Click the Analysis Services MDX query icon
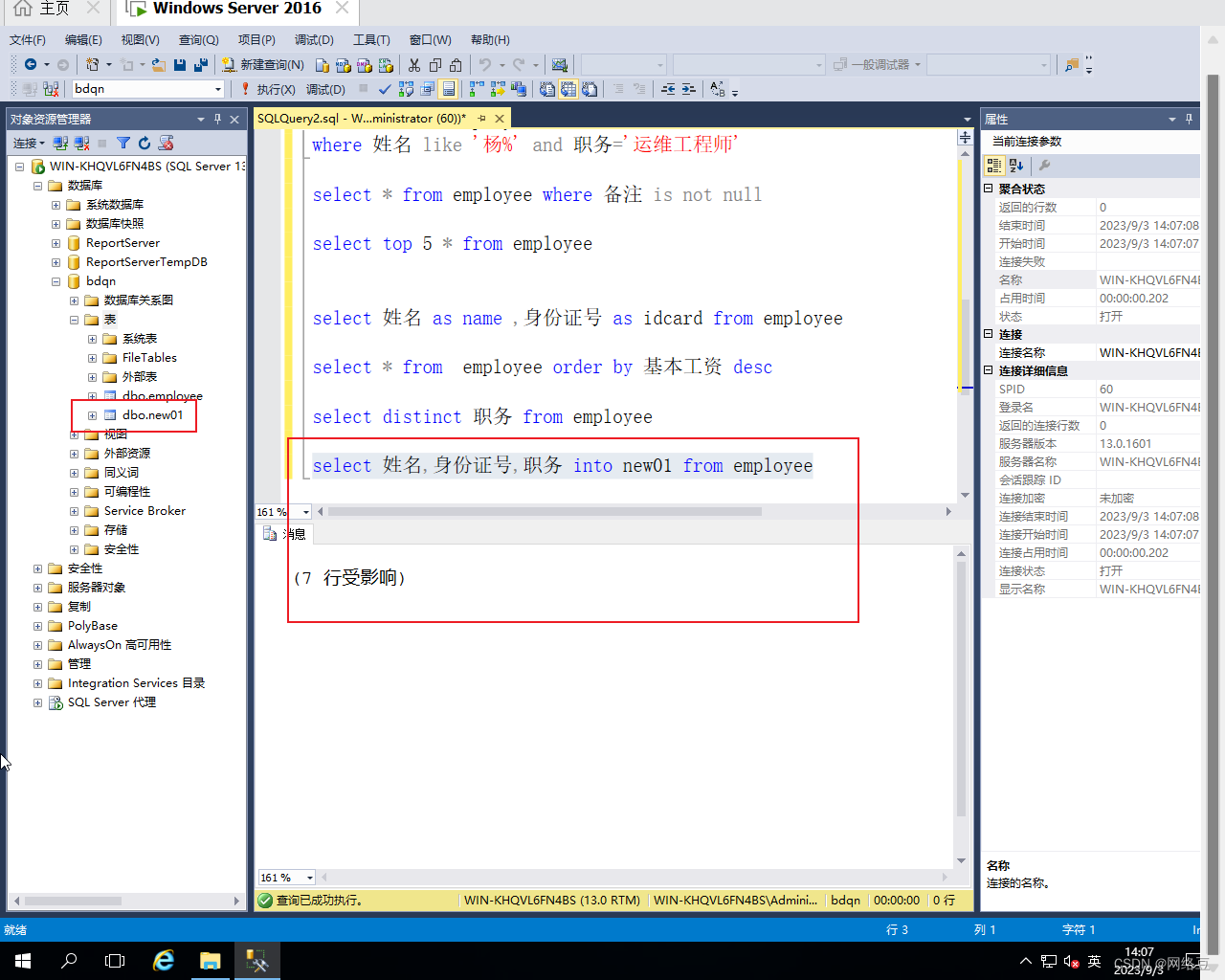 coord(344,64)
